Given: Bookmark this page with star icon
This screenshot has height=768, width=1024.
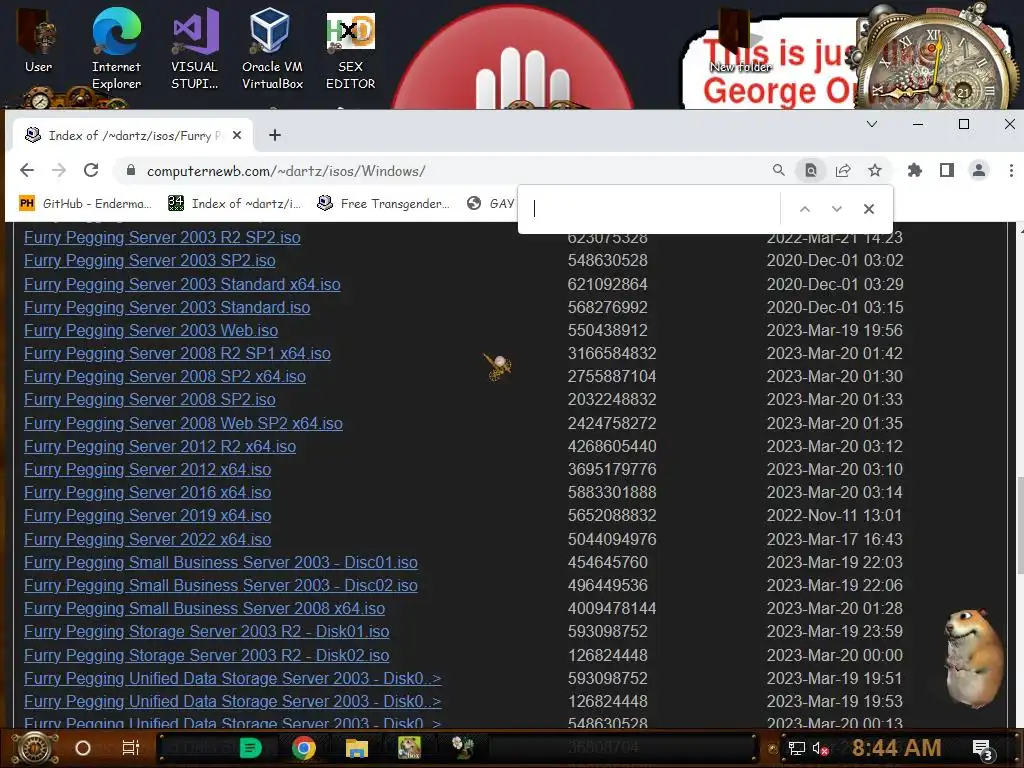Looking at the screenshot, I should pyautogui.click(x=875, y=170).
